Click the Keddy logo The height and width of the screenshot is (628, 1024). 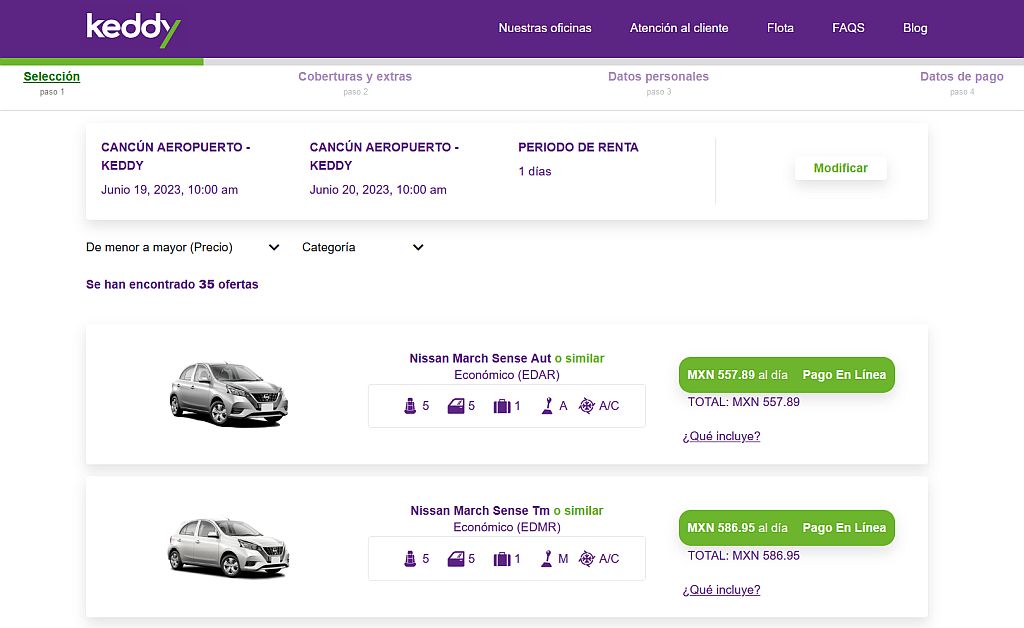[134, 28]
